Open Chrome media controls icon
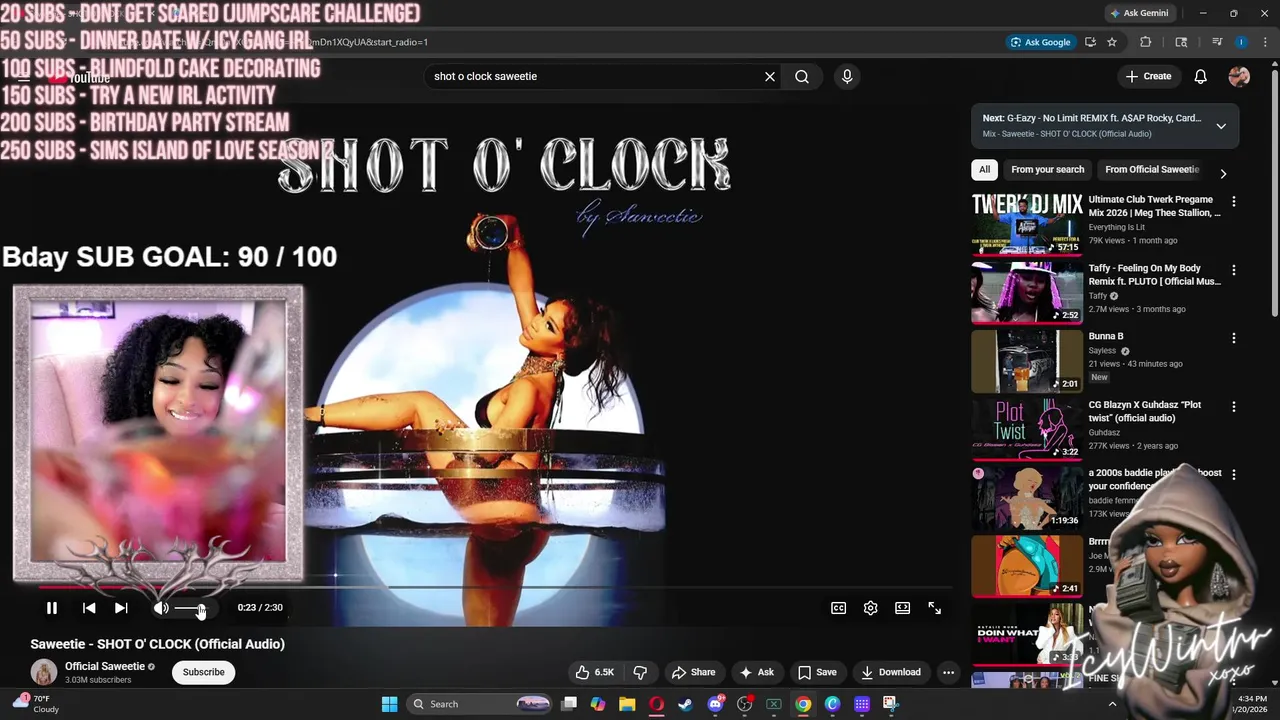The height and width of the screenshot is (720, 1280). point(1217,42)
